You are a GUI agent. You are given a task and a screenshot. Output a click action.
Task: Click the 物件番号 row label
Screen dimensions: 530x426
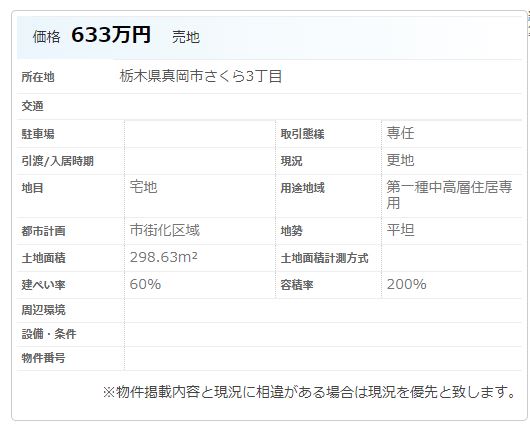point(43,358)
